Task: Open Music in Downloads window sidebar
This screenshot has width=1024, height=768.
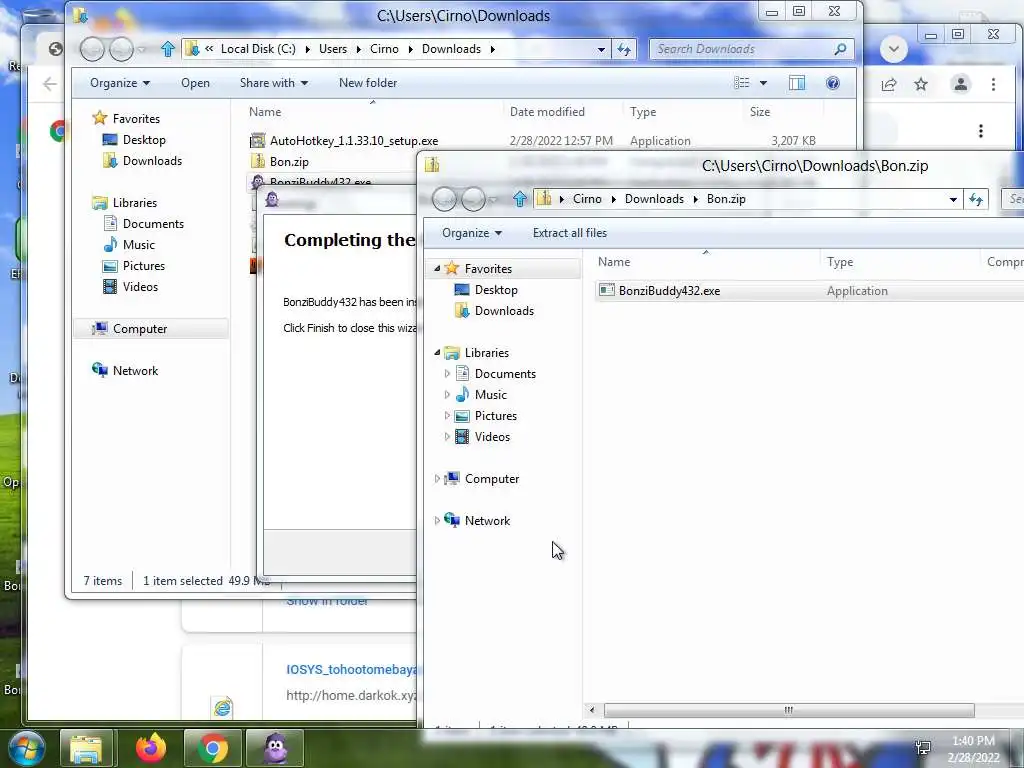Action: tap(138, 245)
